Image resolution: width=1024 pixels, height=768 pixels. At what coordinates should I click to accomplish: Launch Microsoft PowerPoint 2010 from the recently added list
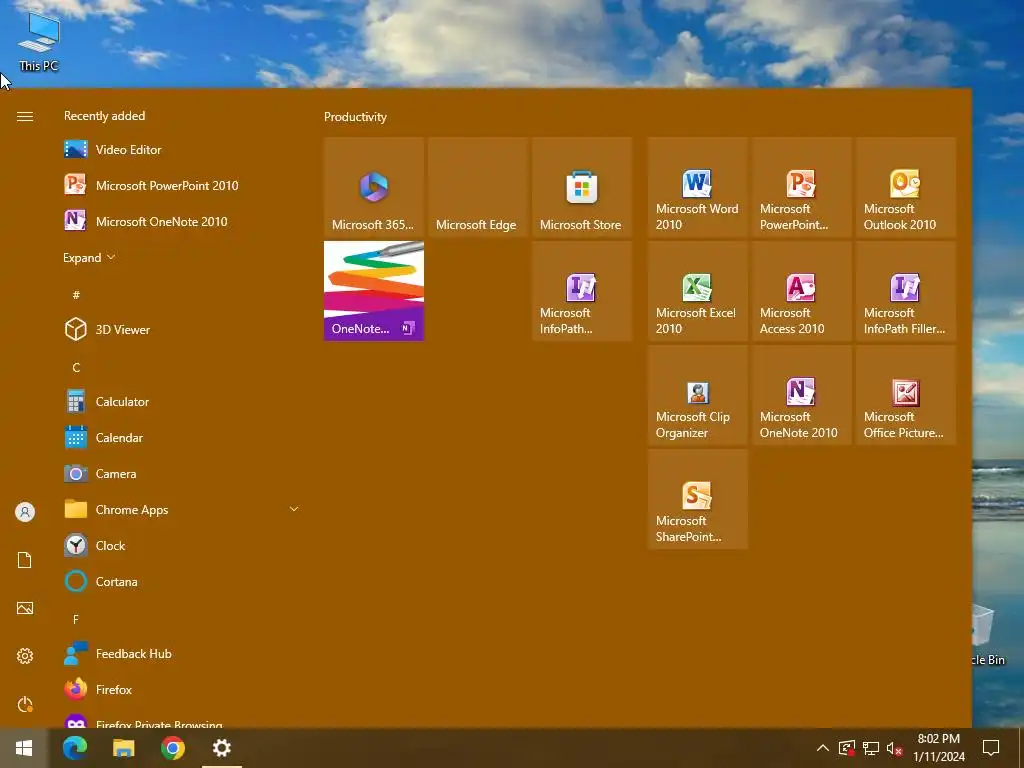180,185
